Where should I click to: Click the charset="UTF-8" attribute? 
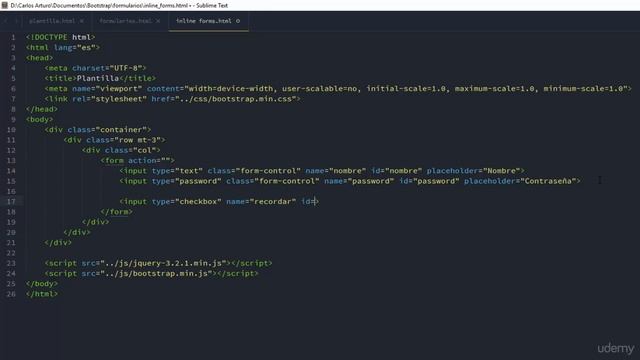click(x=107, y=68)
